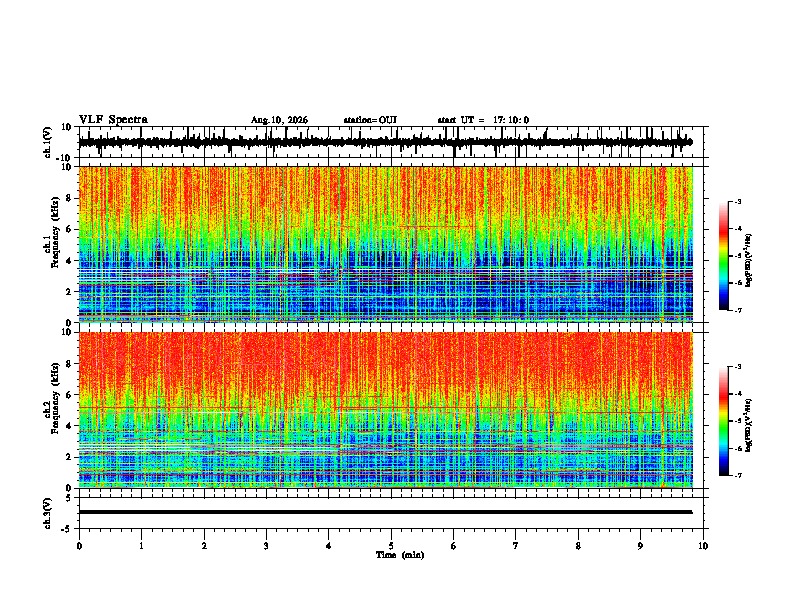Click the "4" kHz tick on ch.2 spectrogram axis

pyautogui.click(x=69, y=426)
